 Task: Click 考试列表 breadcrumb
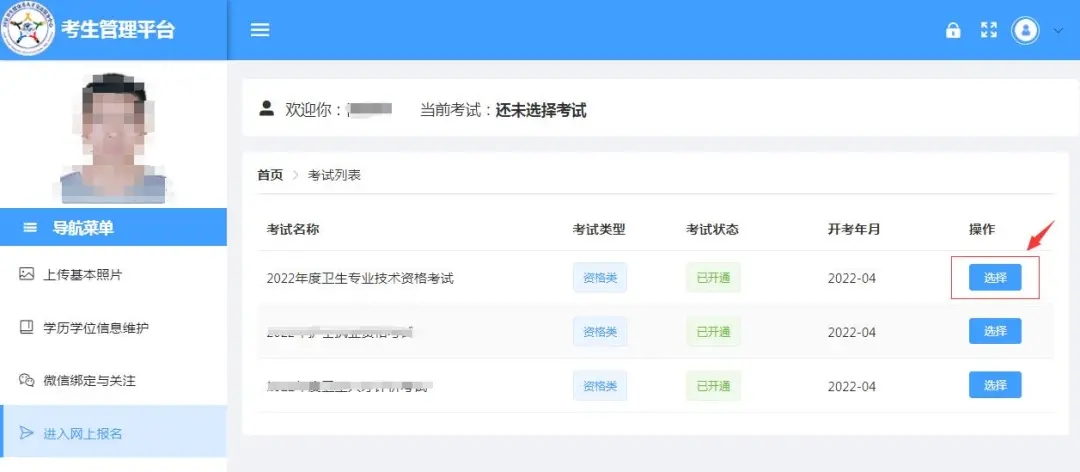tap(334, 175)
